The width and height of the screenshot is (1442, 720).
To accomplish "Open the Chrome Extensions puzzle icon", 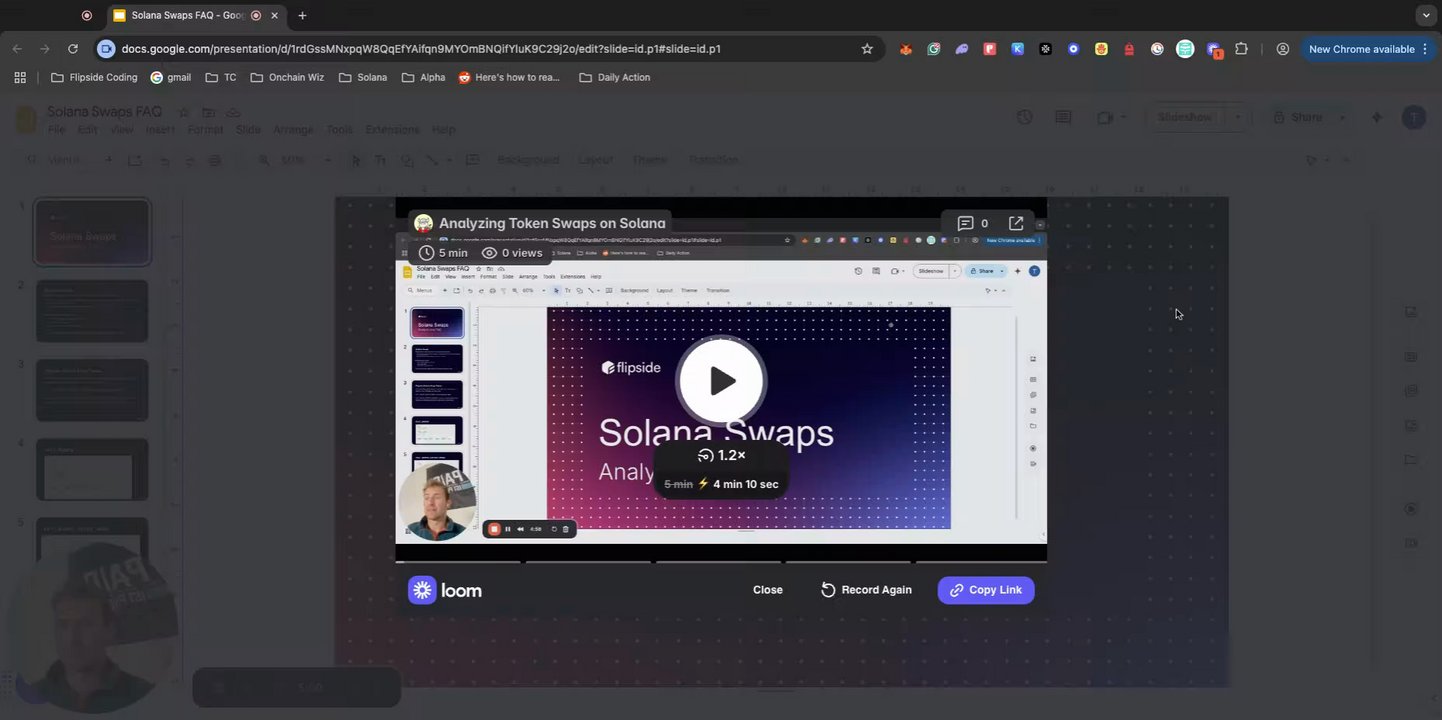I will (x=1242, y=49).
